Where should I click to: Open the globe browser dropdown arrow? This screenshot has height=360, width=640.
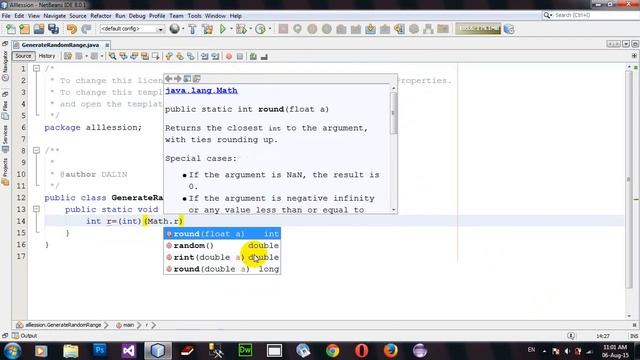(183, 29)
